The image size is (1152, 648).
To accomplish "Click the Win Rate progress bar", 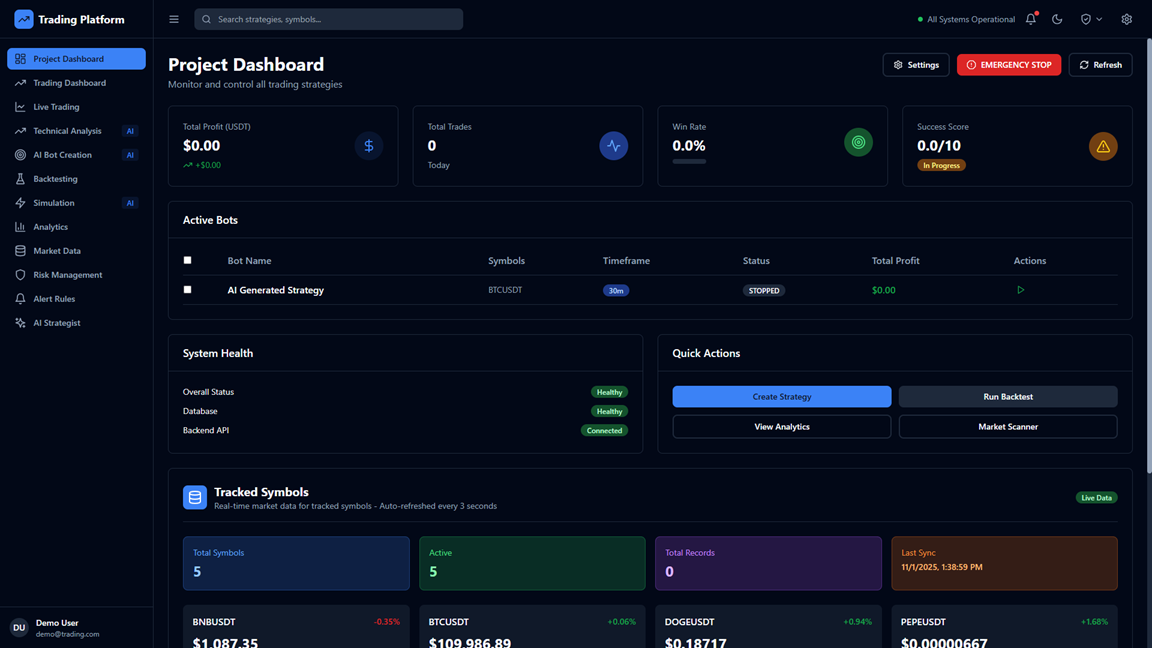I will coord(689,161).
